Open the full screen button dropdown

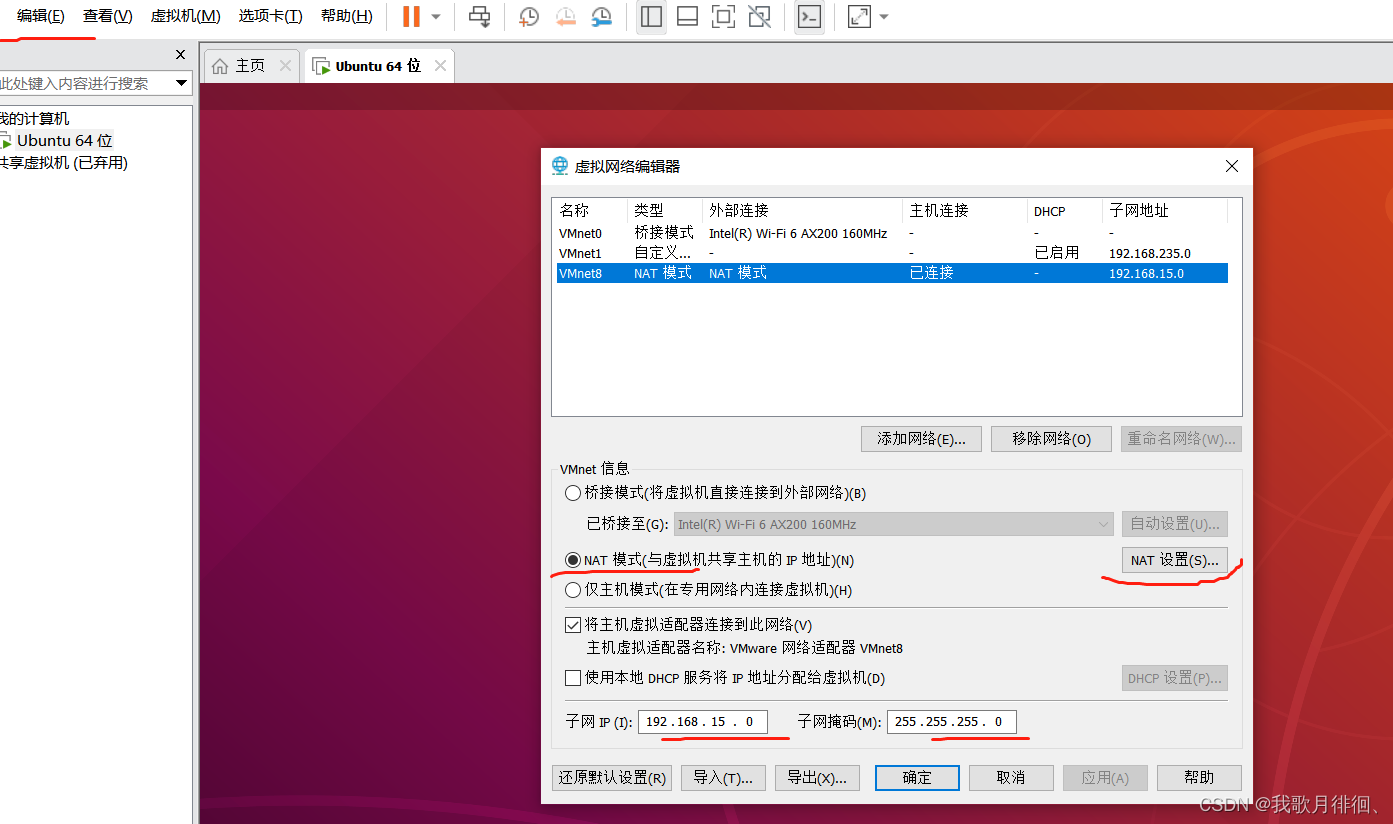[x=882, y=16]
